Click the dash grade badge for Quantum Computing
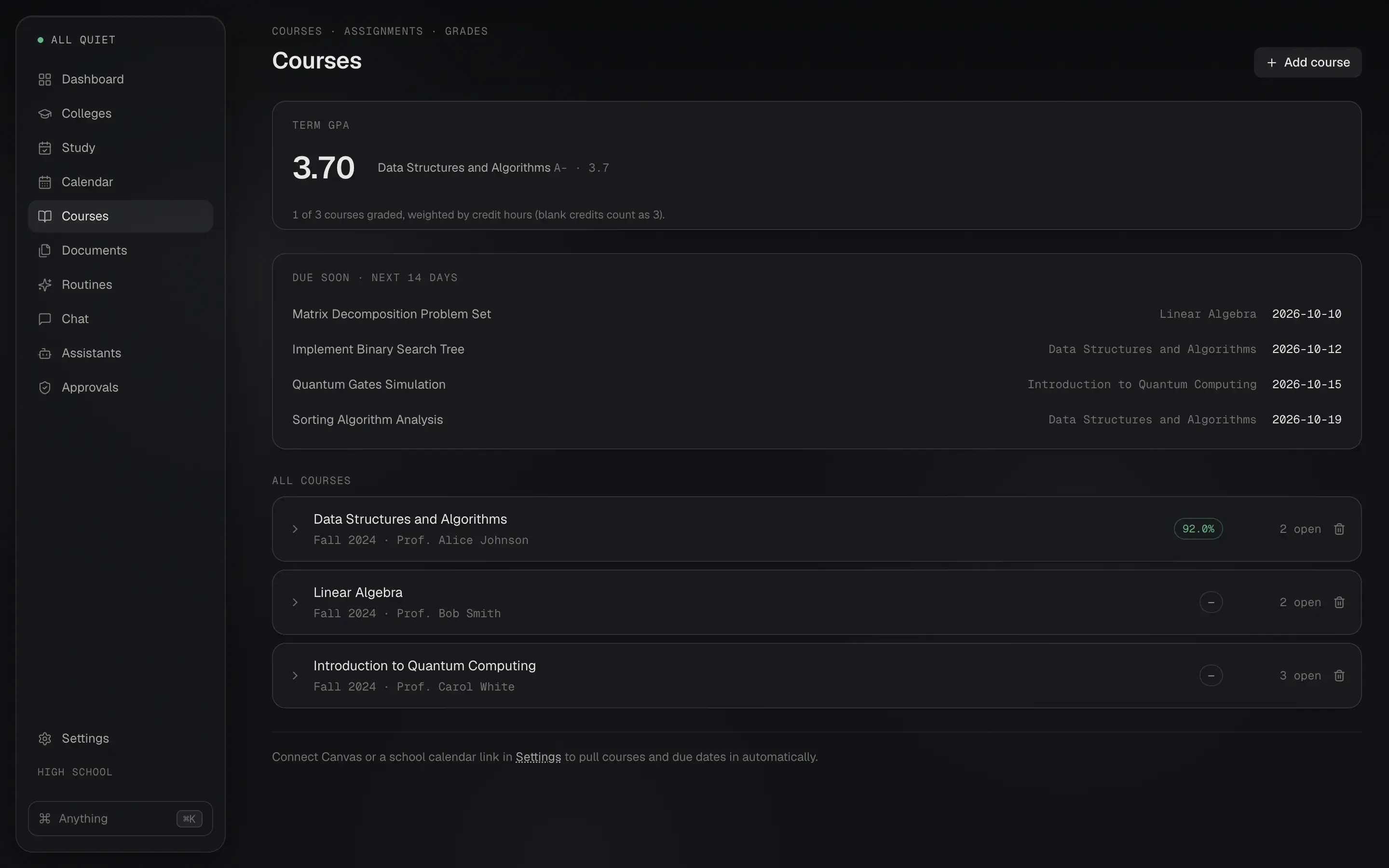This screenshot has width=1389, height=868. (x=1211, y=676)
